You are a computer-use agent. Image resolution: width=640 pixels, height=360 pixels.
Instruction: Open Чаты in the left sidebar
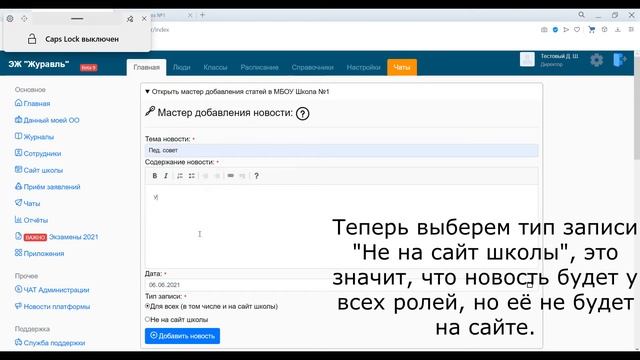point(27,203)
